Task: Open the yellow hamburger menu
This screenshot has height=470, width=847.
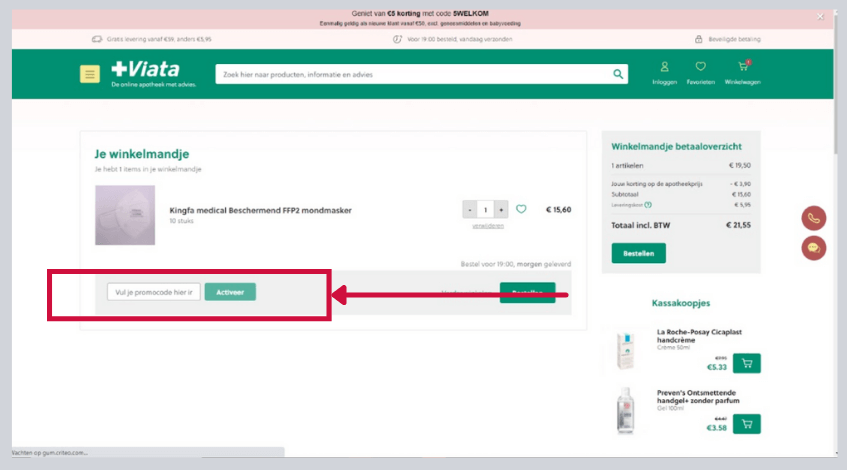Action: pos(90,74)
